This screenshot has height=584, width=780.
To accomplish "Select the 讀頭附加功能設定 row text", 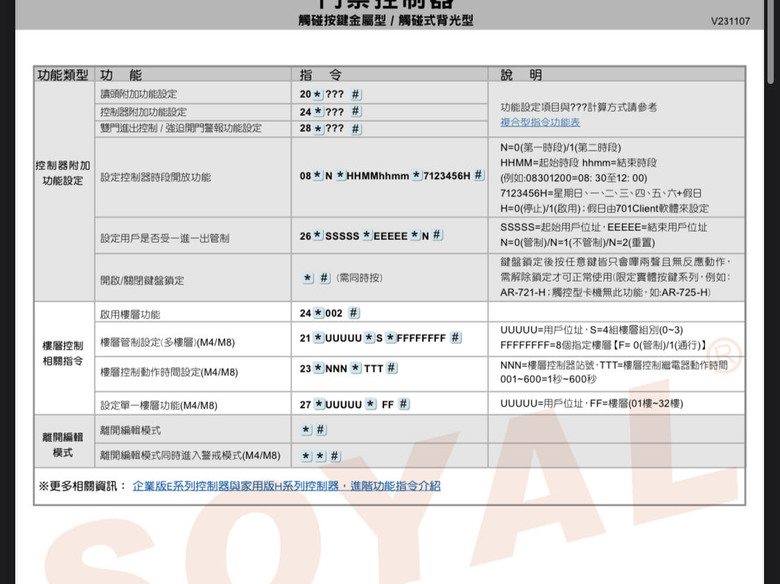I will coord(139,94).
